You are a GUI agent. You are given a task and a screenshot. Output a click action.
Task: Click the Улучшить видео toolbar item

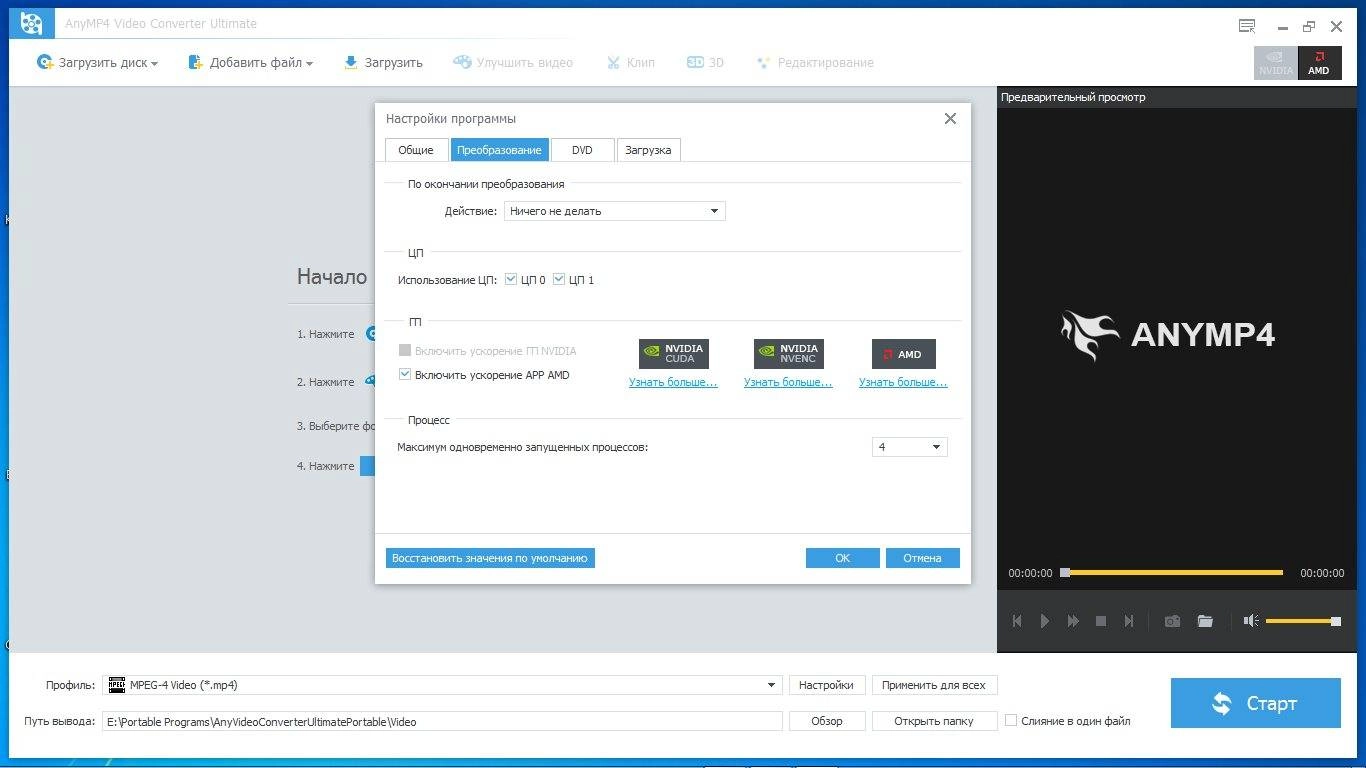[513, 63]
